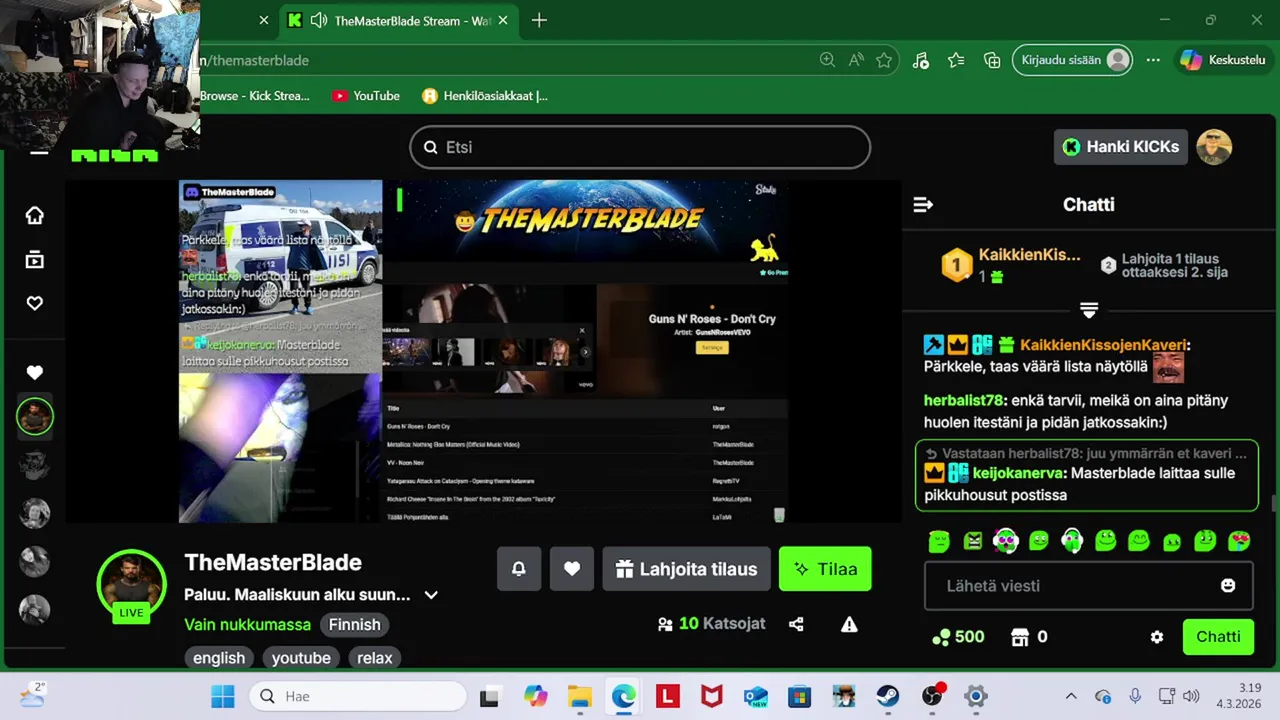
Task: Open Copilot Keskustelu button
Action: [1222, 60]
